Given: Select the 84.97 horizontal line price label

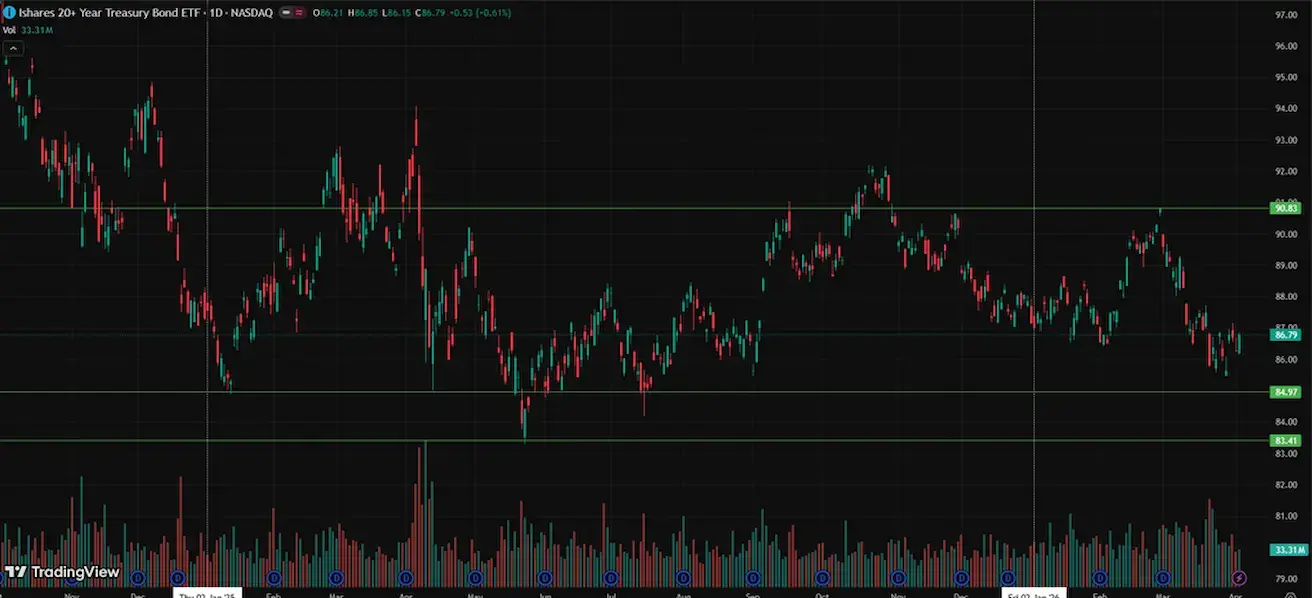Looking at the screenshot, I should tap(1285, 392).
